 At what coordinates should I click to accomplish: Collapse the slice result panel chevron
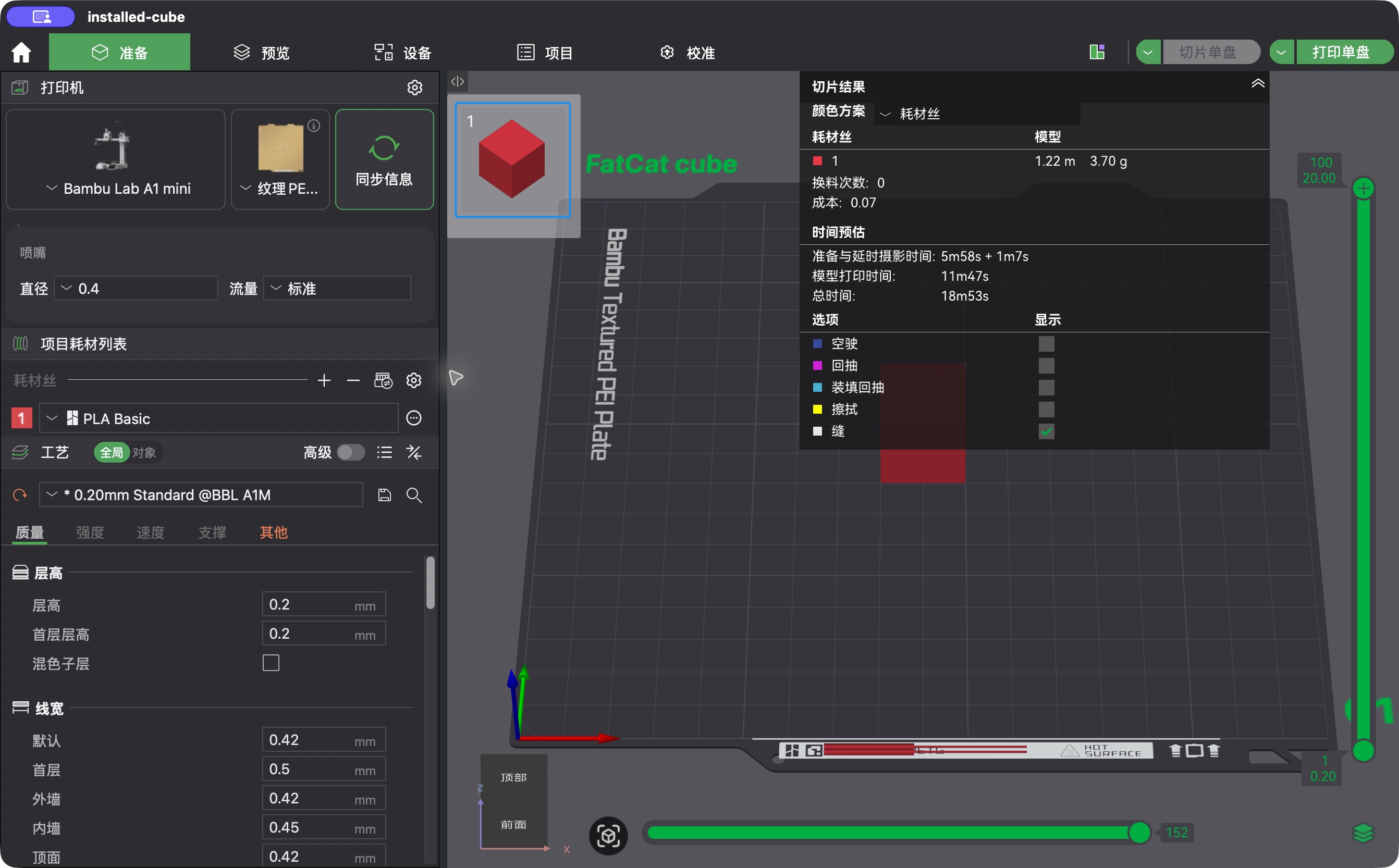coord(1258,84)
